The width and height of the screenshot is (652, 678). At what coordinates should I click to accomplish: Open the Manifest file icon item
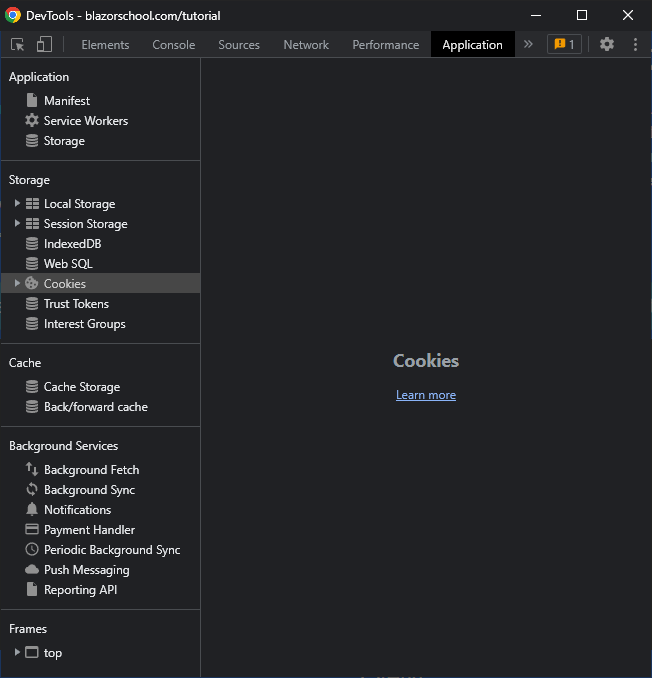pyautogui.click(x=32, y=101)
